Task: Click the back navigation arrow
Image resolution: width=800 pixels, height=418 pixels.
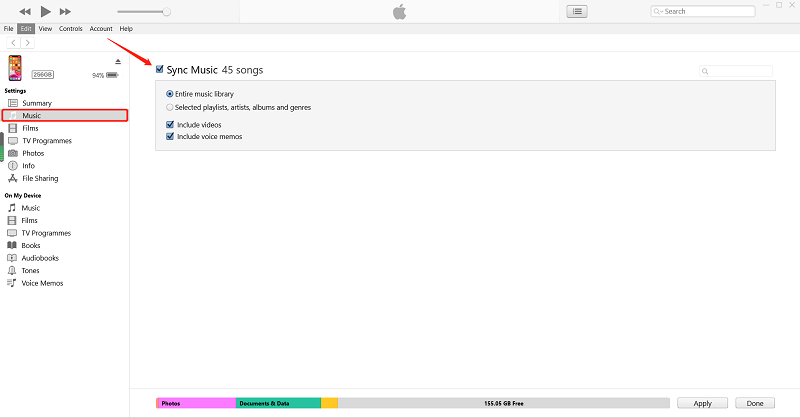Action: pyautogui.click(x=13, y=43)
